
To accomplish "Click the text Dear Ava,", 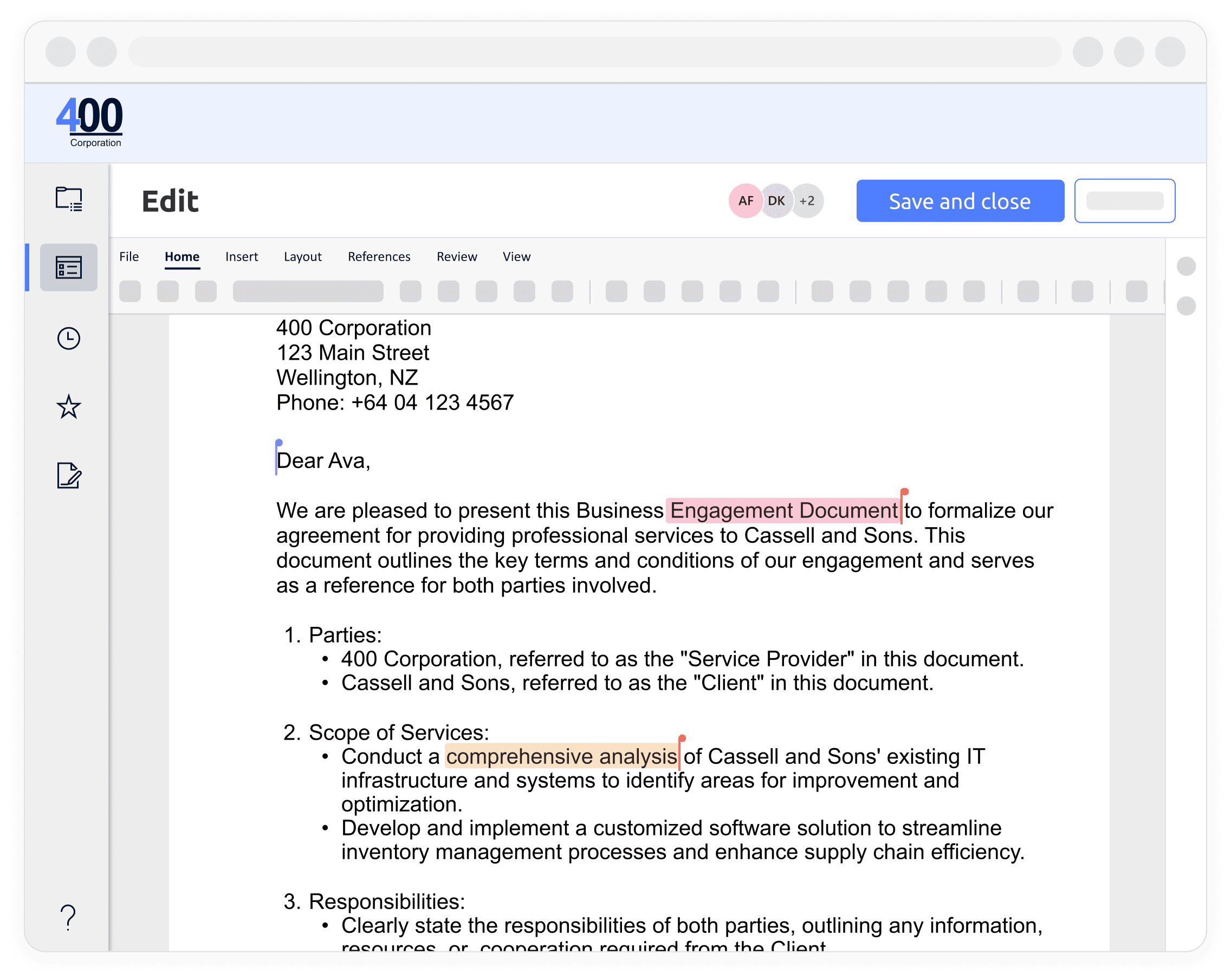I will tap(323, 460).
